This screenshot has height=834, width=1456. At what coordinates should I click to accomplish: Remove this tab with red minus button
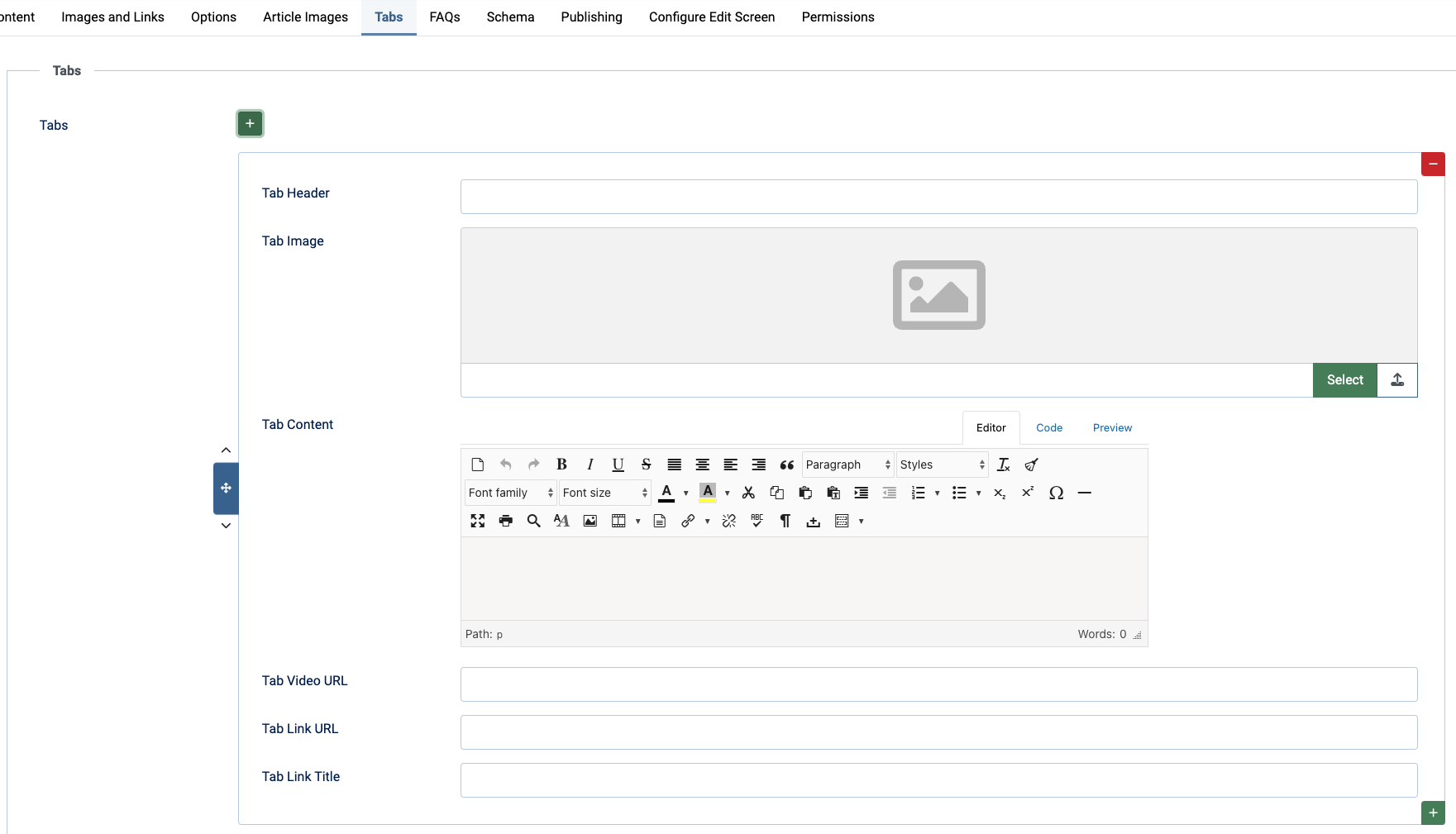[x=1433, y=164]
